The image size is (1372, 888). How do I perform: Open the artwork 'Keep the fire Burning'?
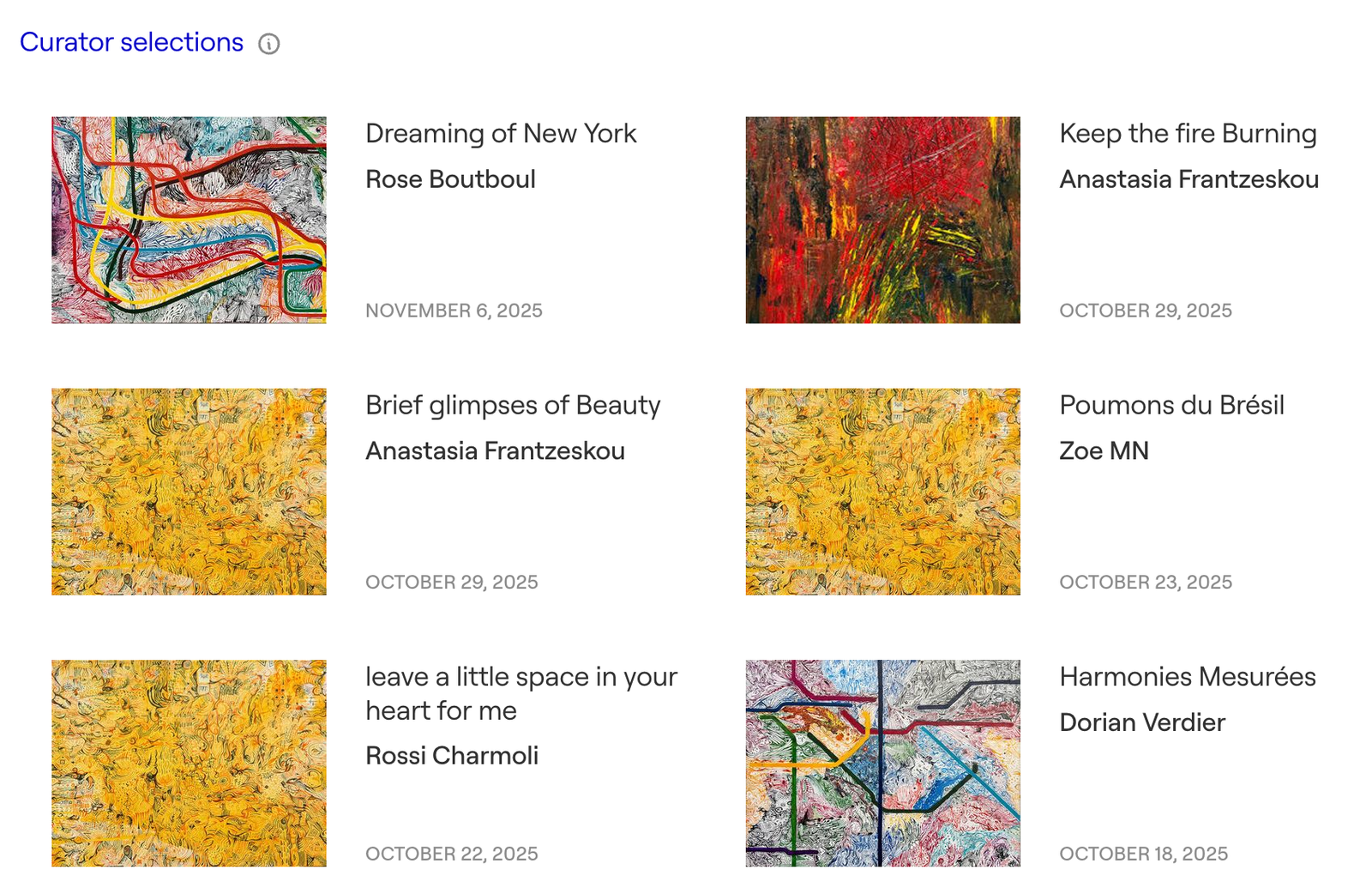[x=1188, y=134]
